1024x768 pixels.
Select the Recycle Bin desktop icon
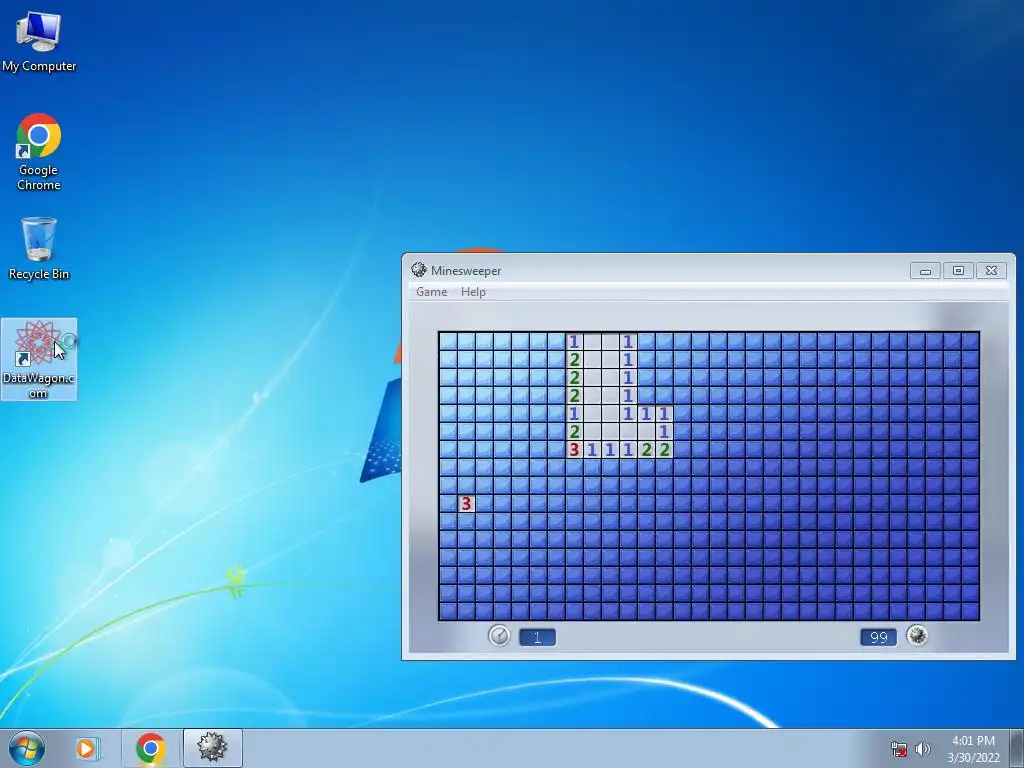[39, 249]
